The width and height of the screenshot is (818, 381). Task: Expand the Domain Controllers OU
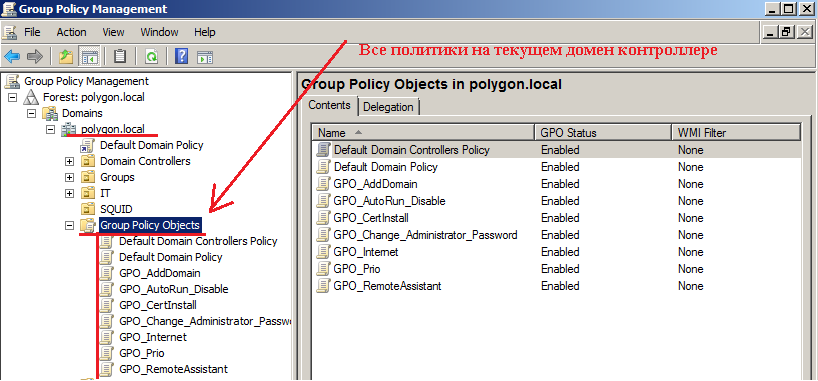coord(69,161)
